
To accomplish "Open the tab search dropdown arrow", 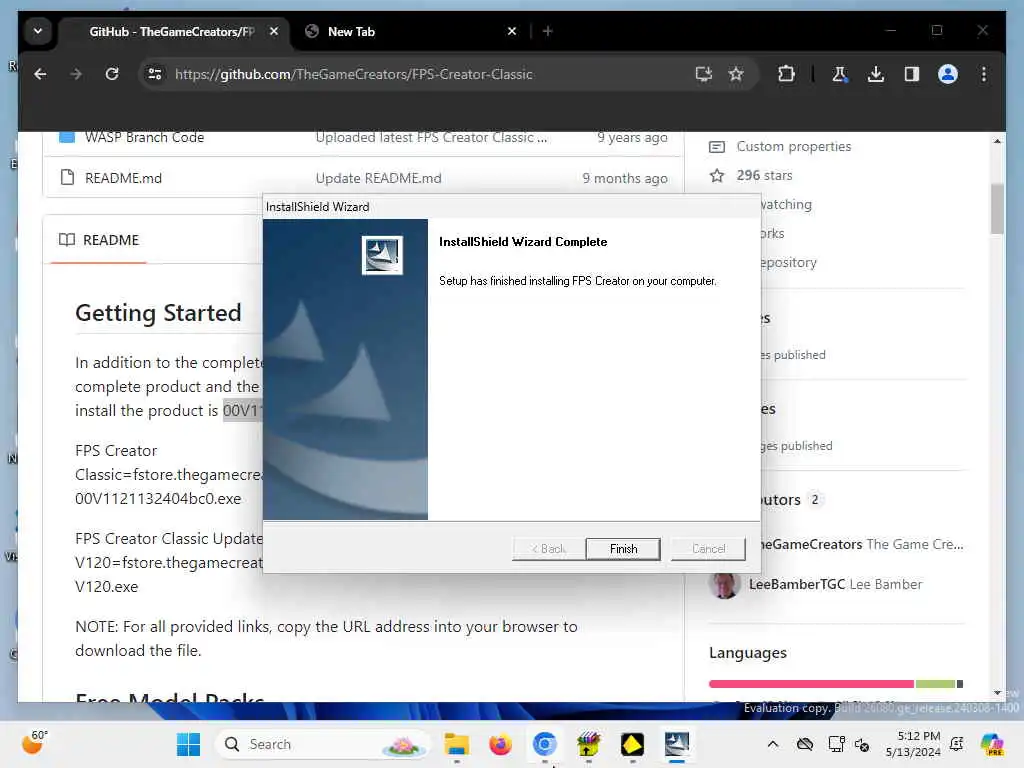I will click(38, 31).
